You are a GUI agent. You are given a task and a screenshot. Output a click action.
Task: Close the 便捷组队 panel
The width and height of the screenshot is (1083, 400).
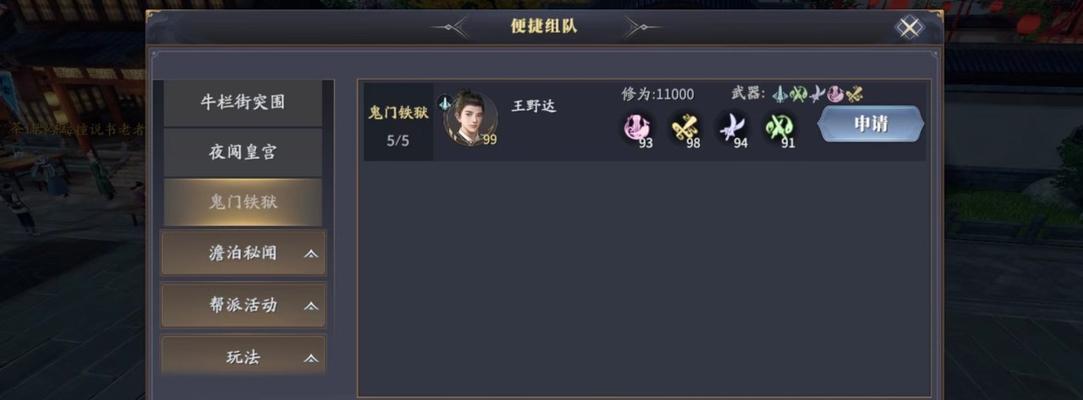point(910,28)
